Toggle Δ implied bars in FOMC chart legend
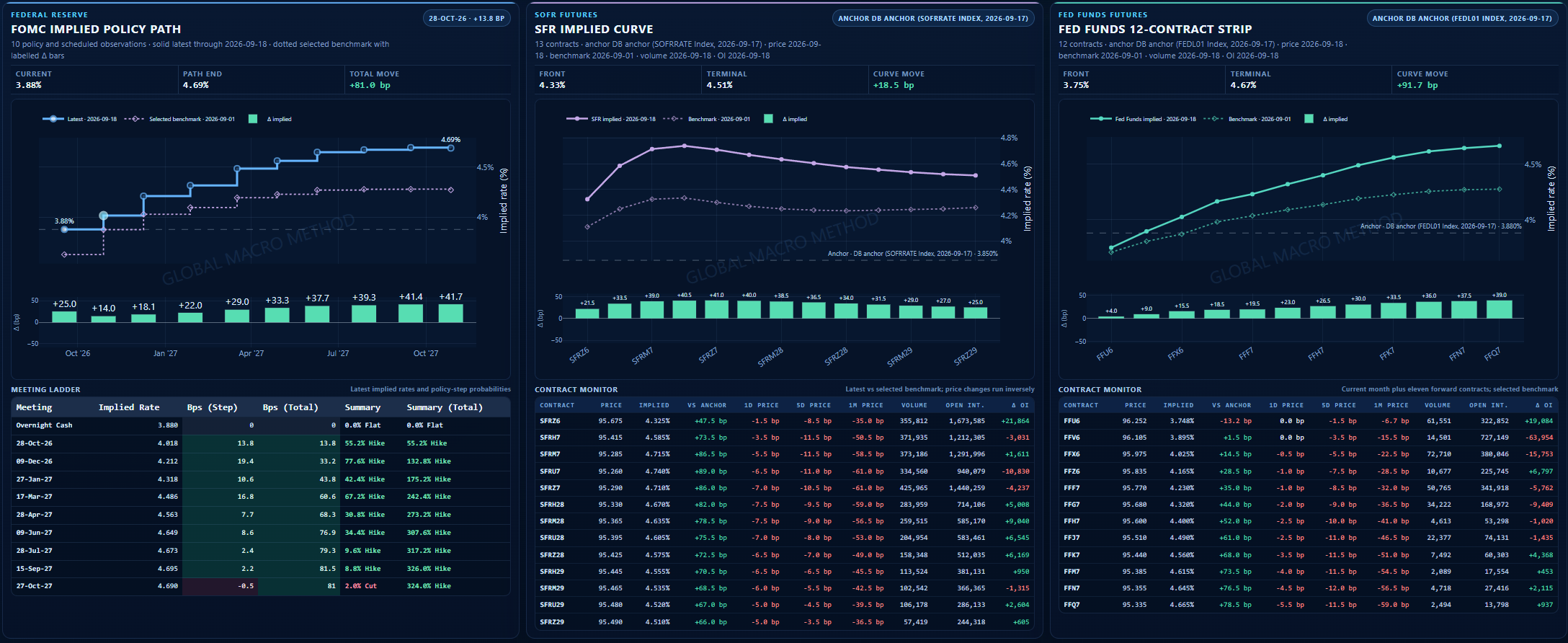This screenshot has height=643, width=1568. click(253, 119)
